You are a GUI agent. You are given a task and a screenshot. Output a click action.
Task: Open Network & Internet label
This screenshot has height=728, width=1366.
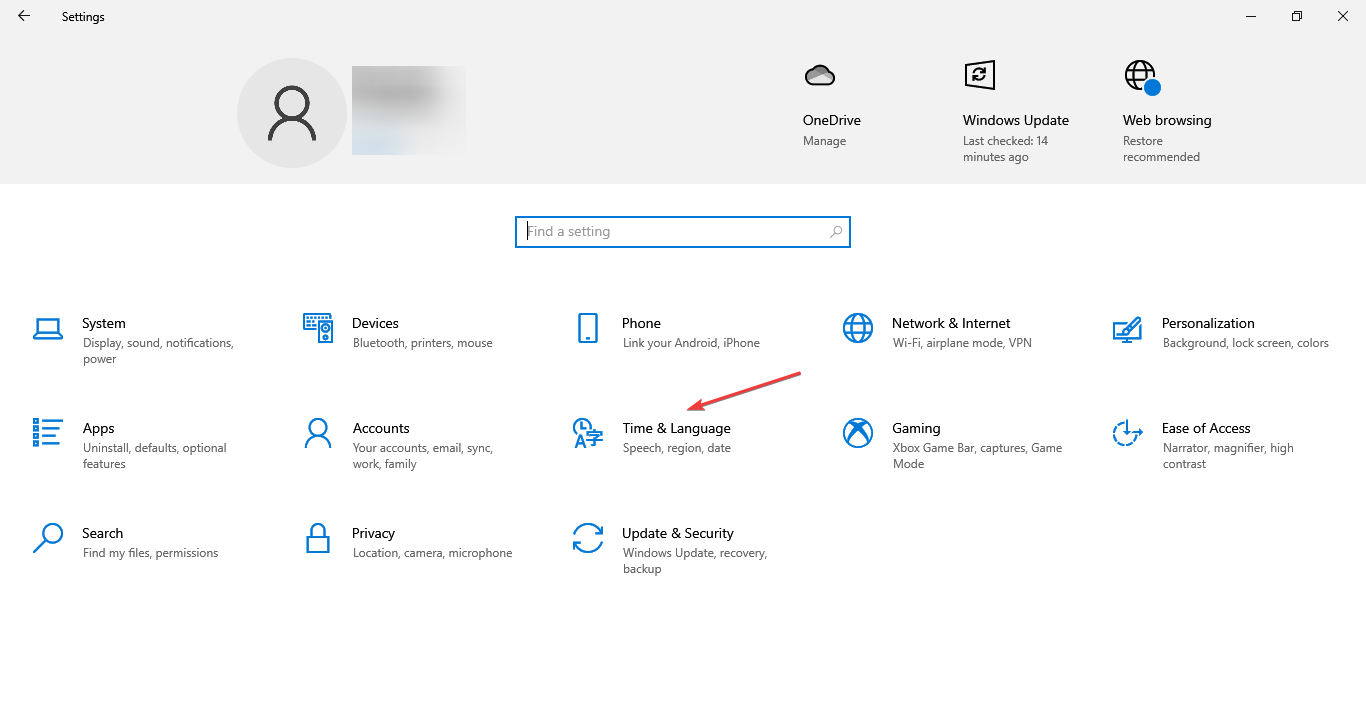(951, 323)
